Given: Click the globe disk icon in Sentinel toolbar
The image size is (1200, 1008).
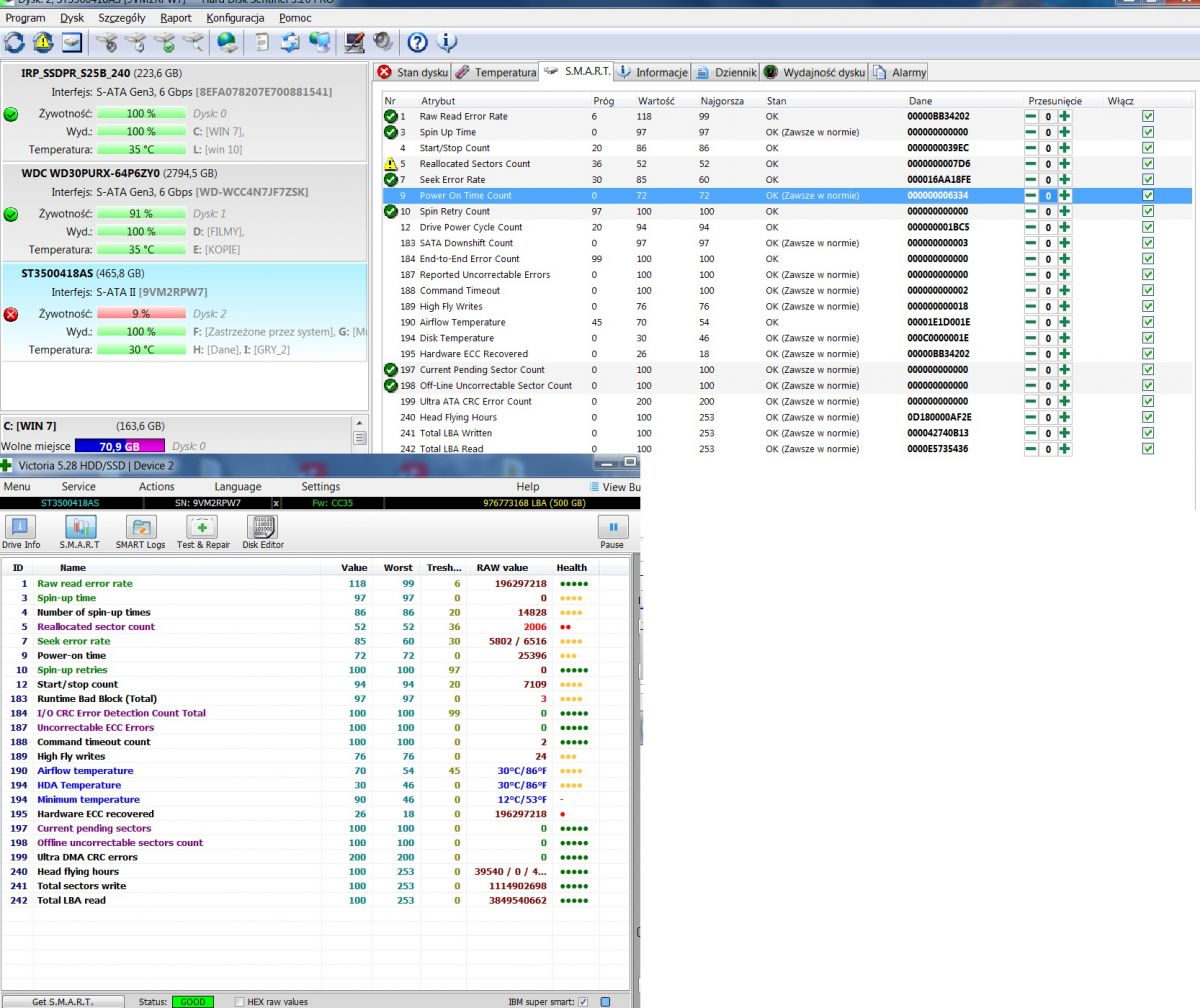Looking at the screenshot, I should [228, 42].
